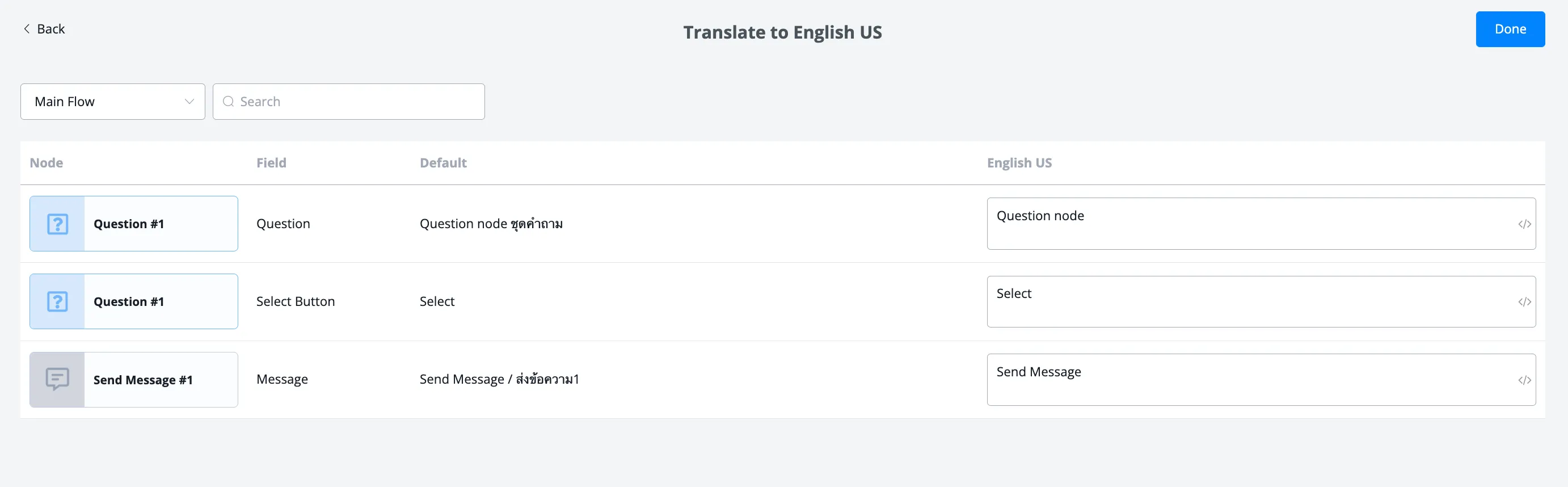Select Question #1 node in Select Button row
The image size is (1568, 487).
(x=134, y=301)
